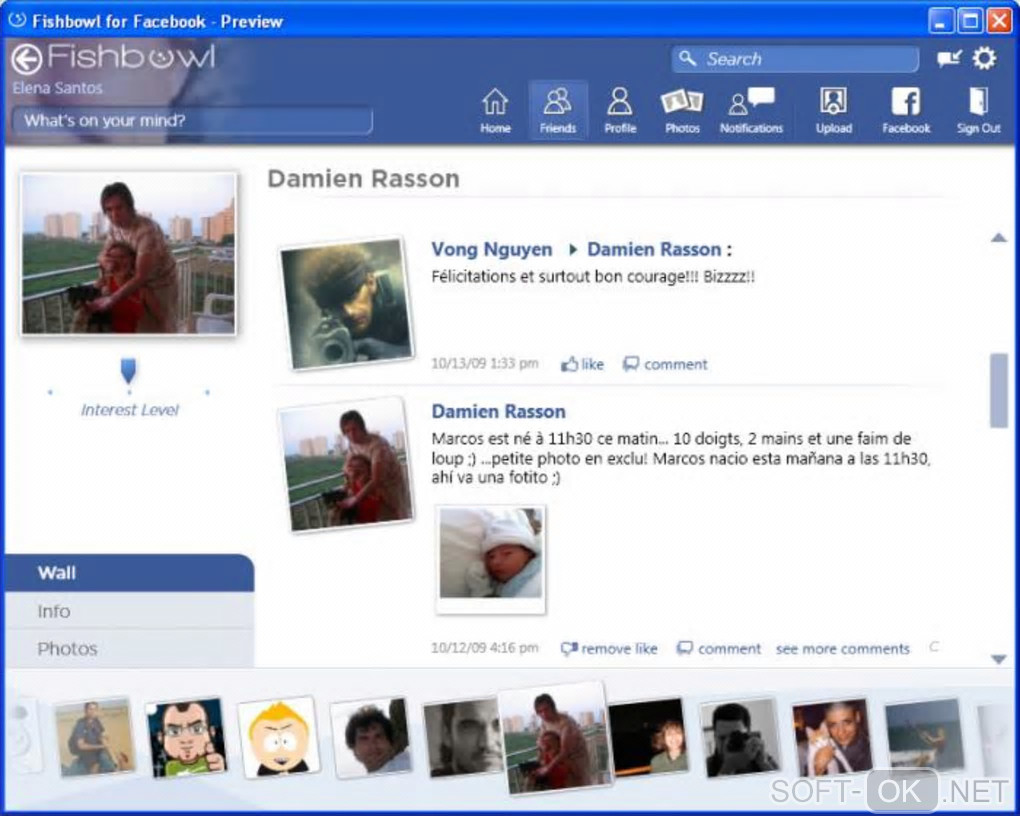The height and width of the screenshot is (816, 1020).
Task: Open Vong Nguyen's profile link
Action: point(491,249)
